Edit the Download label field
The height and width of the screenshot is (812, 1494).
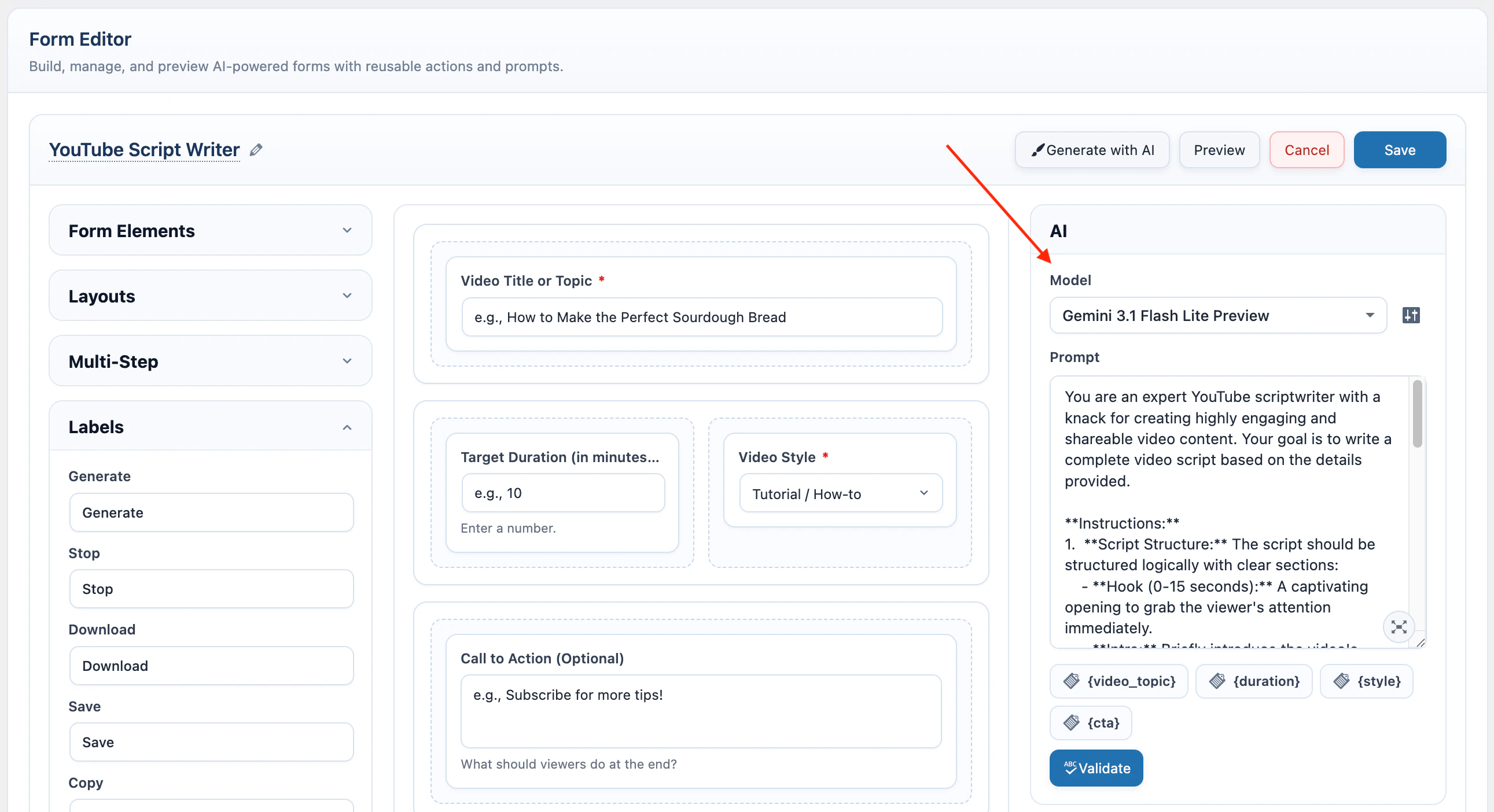[211, 666]
